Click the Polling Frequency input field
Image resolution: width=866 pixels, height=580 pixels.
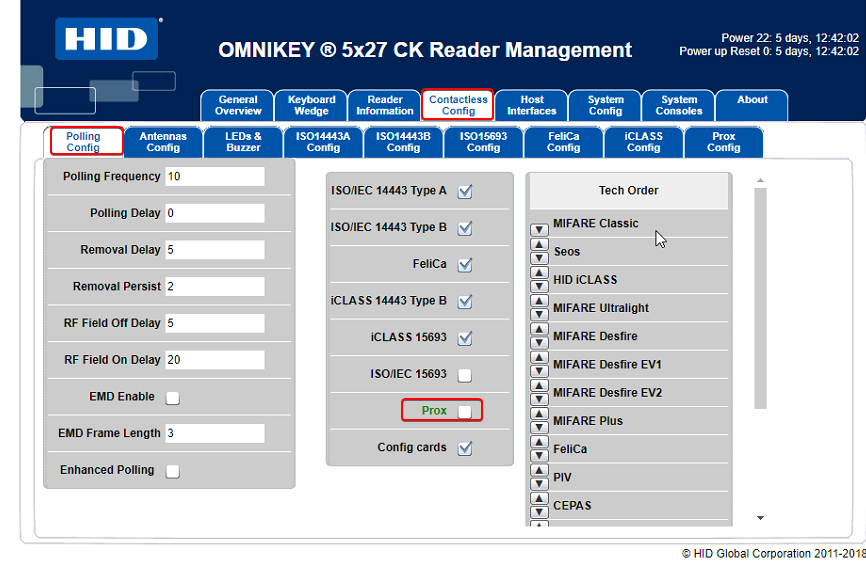click(215, 177)
